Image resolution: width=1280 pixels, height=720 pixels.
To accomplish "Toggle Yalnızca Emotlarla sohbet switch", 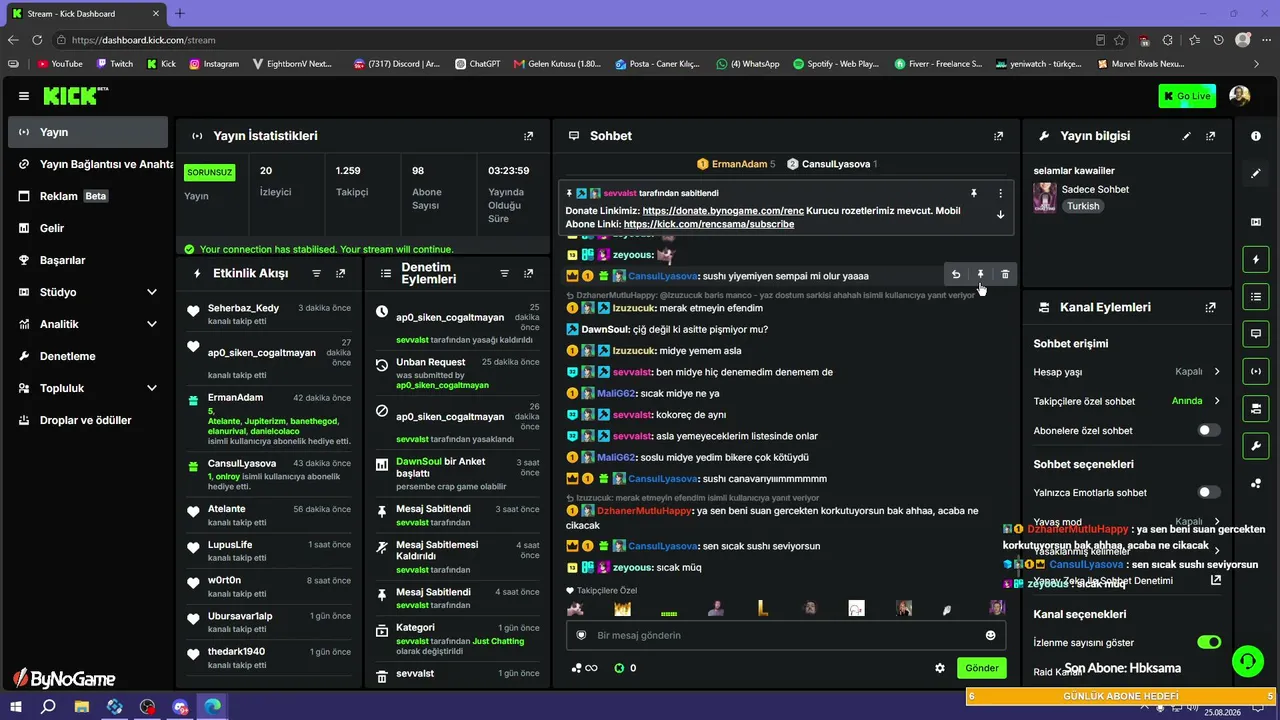I will (1209, 492).
